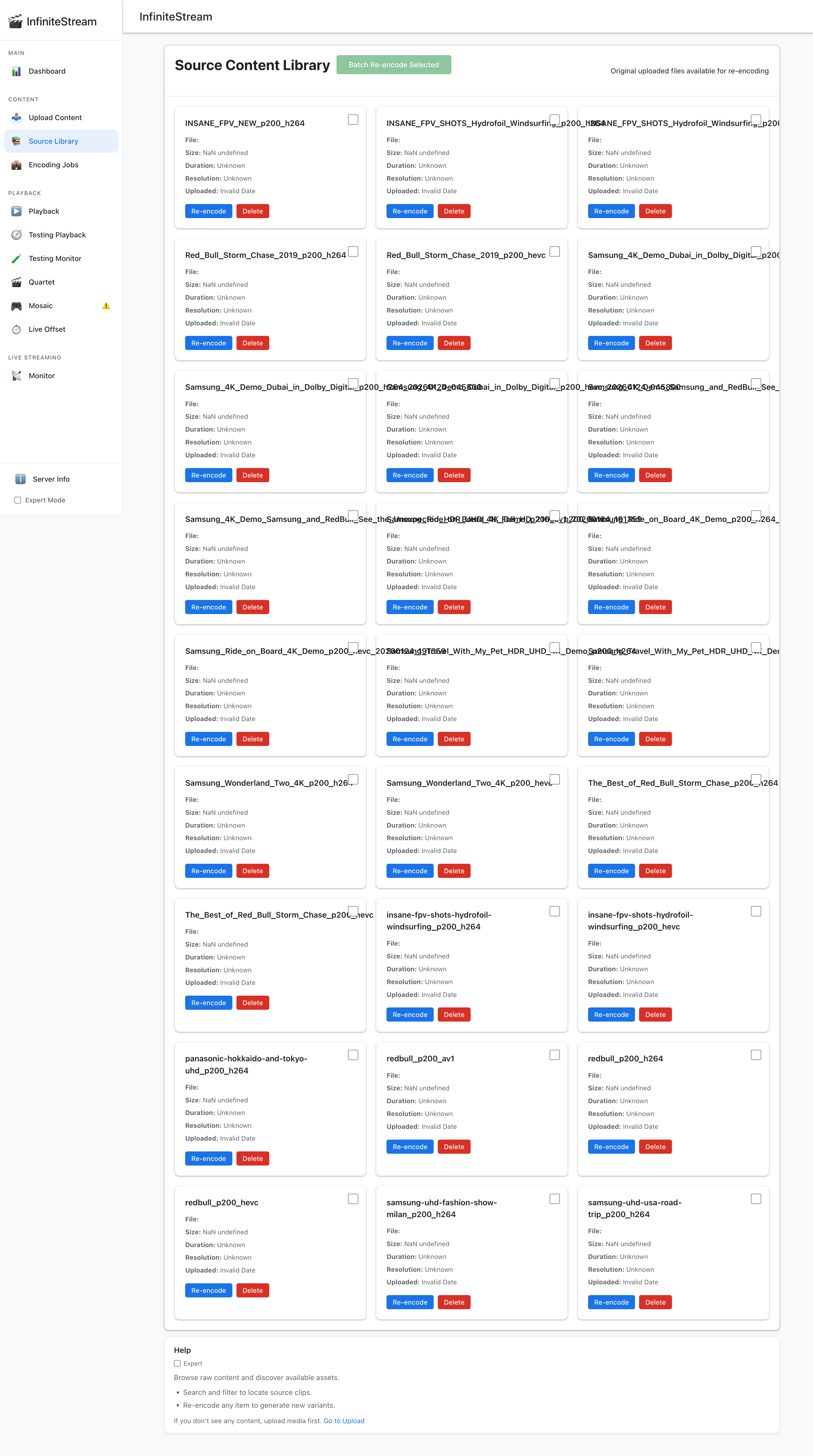
Task: Click the "Help" heading at page bottom
Action: pos(183,1350)
